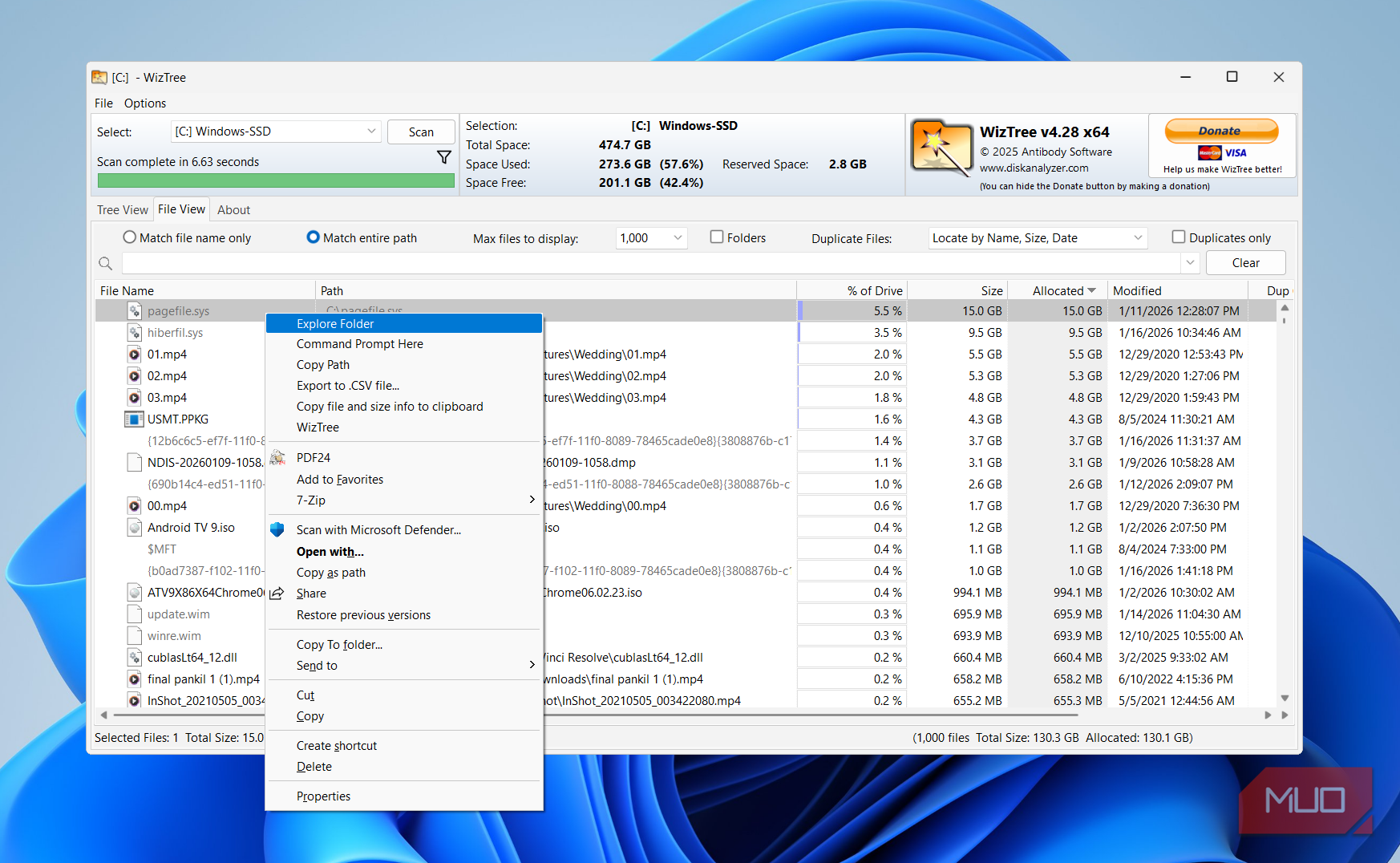Click the vertical scrollbar down arrow
Viewport: 1400px width, 863px height.
[1285, 698]
